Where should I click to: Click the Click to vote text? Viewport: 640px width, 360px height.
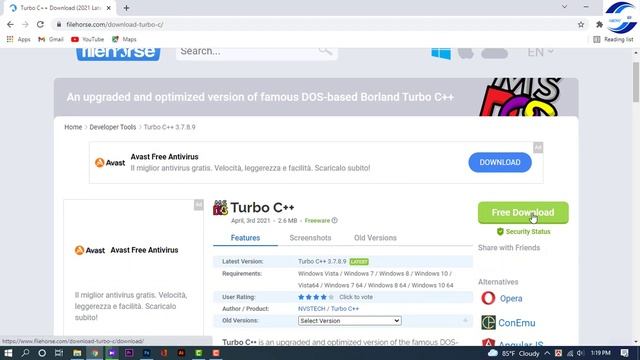356,297
